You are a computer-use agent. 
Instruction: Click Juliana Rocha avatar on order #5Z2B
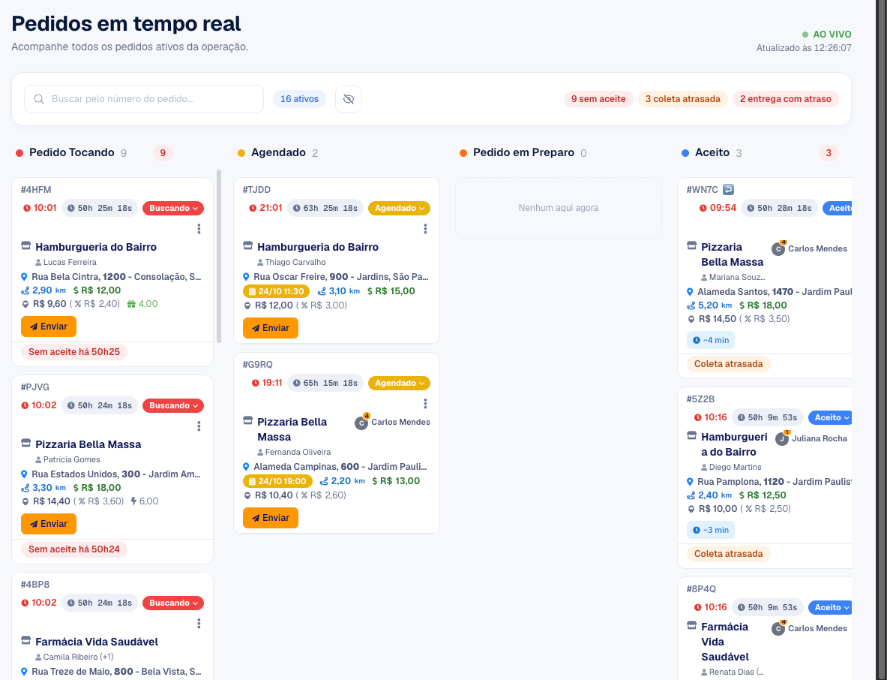click(x=782, y=438)
